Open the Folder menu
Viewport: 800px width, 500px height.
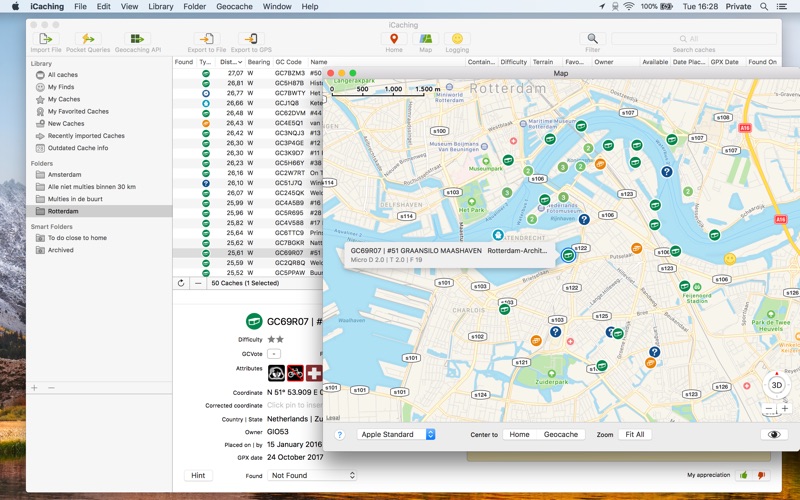coord(194,7)
